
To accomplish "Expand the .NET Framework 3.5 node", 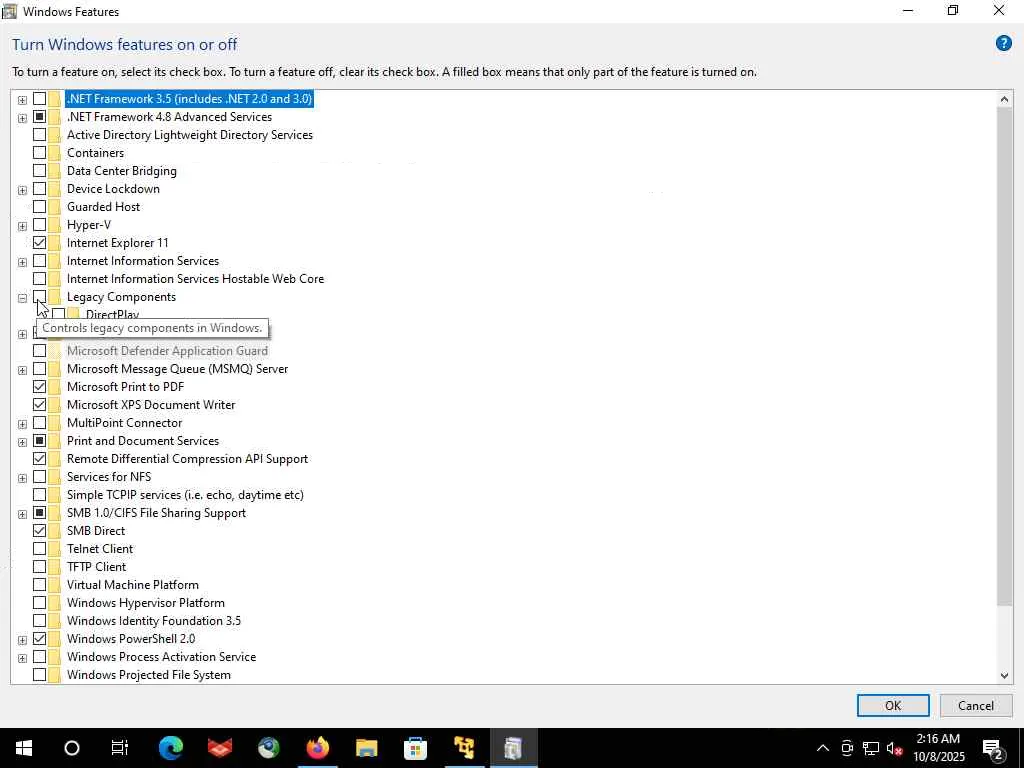I will 22,100.
